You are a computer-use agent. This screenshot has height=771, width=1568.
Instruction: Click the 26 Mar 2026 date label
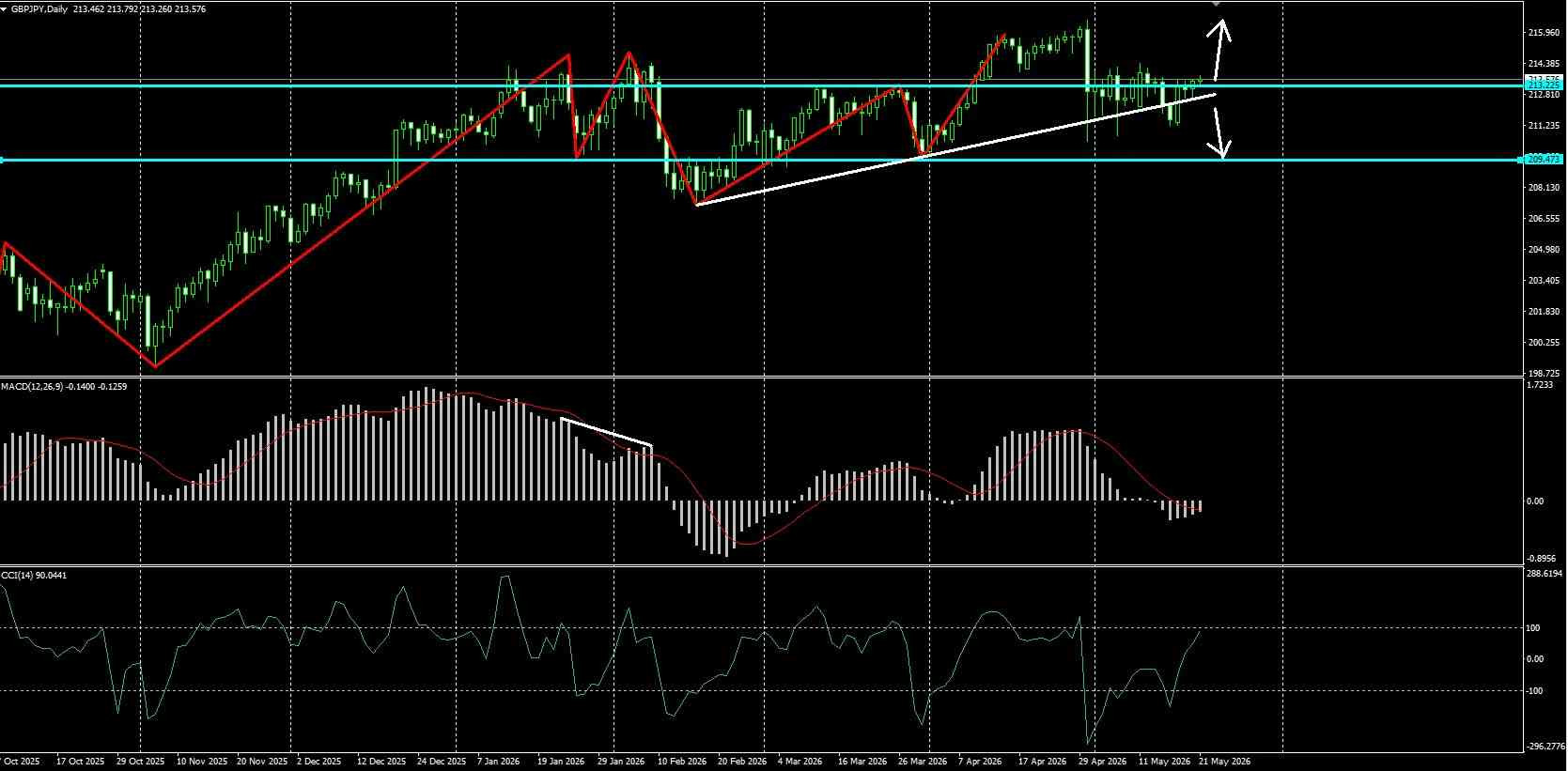tap(922, 762)
